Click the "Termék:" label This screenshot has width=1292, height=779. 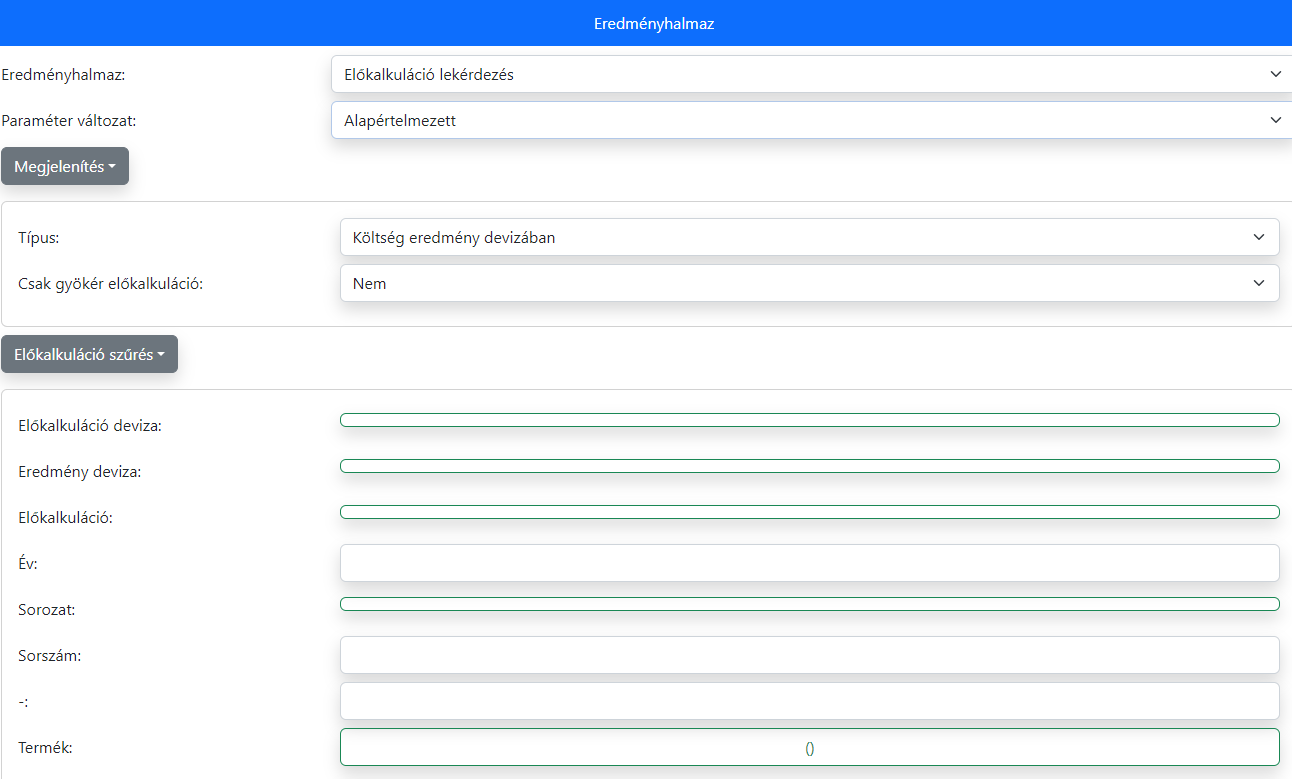tap(46, 747)
